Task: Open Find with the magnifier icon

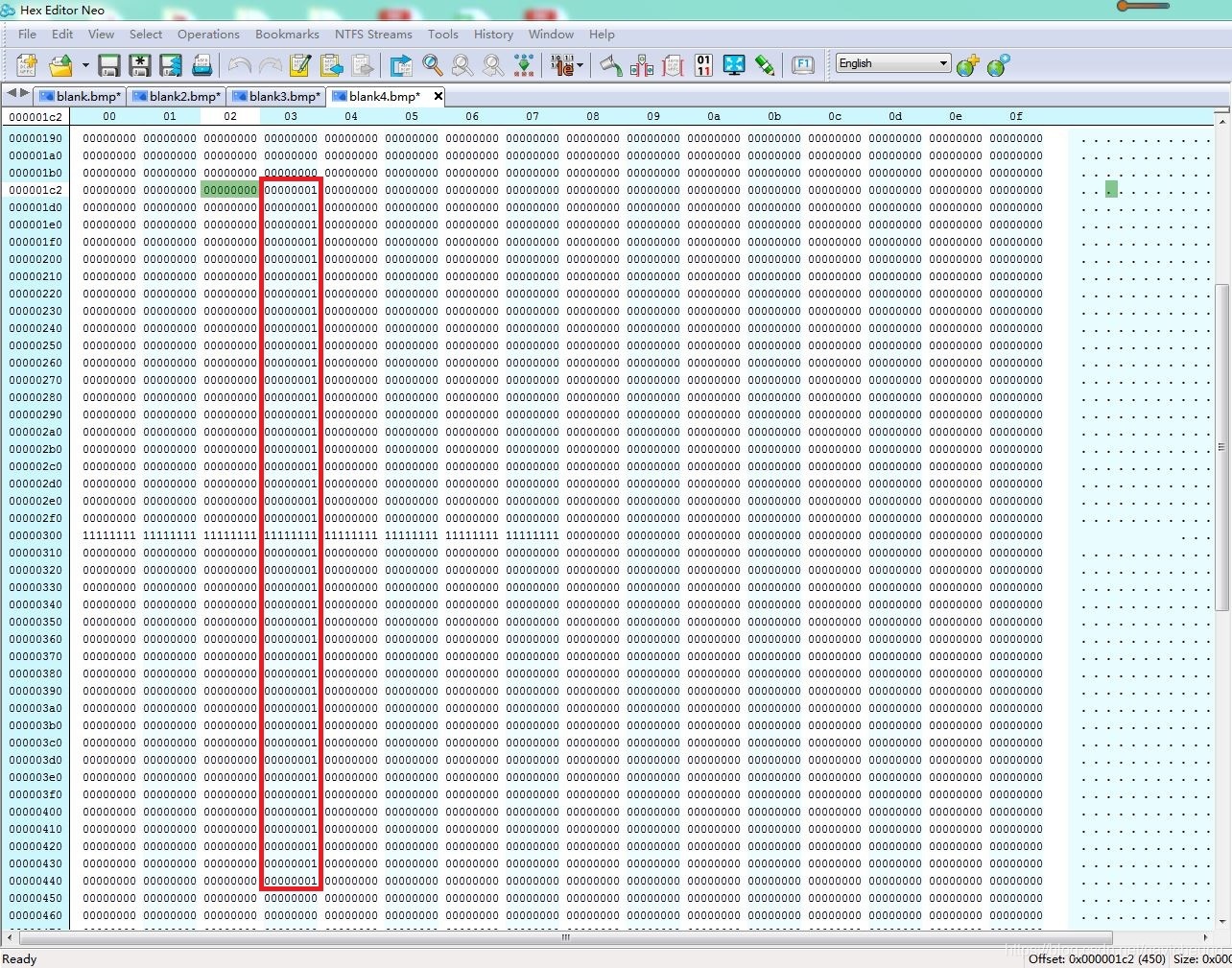Action: point(433,65)
